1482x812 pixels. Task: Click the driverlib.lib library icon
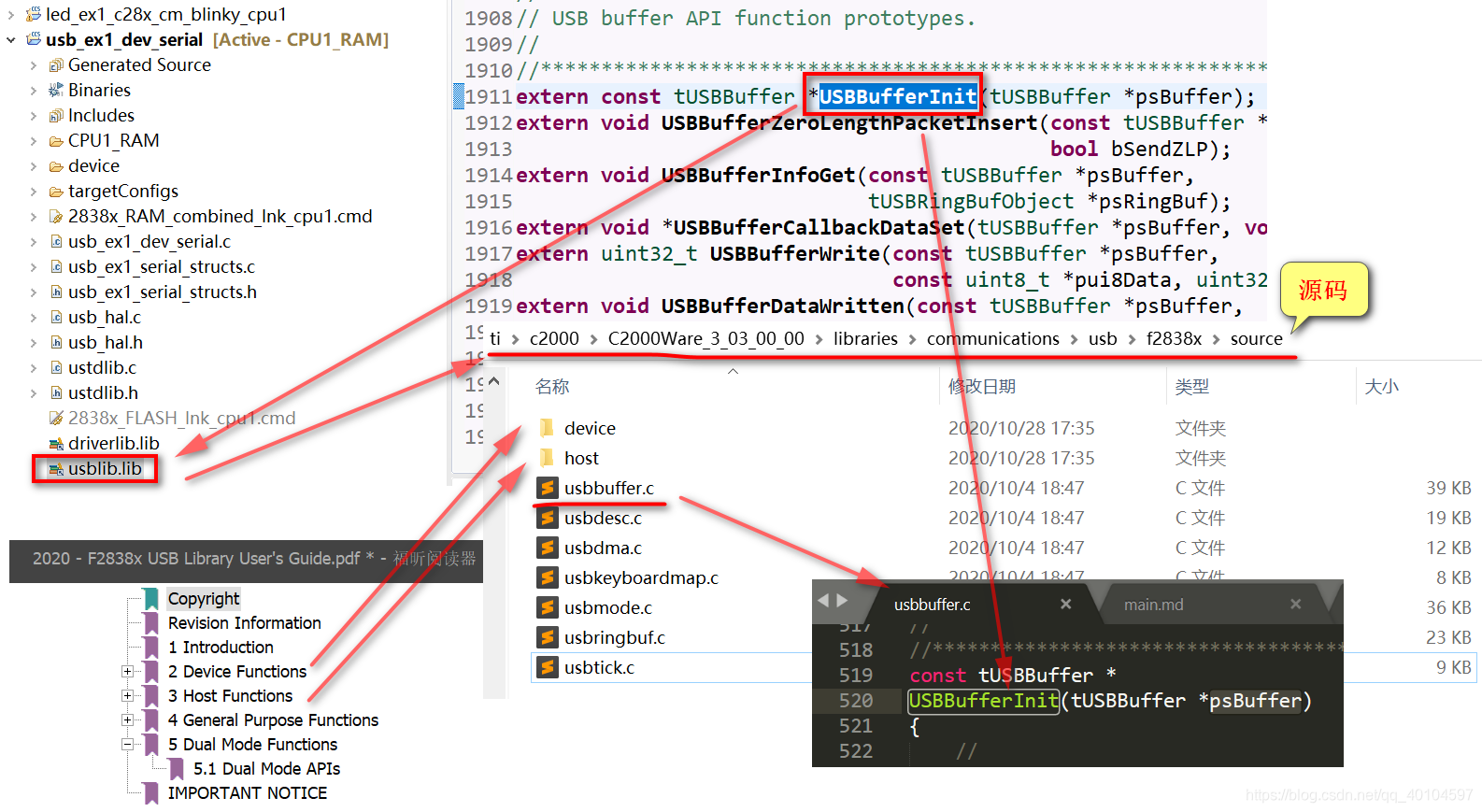[x=56, y=443]
